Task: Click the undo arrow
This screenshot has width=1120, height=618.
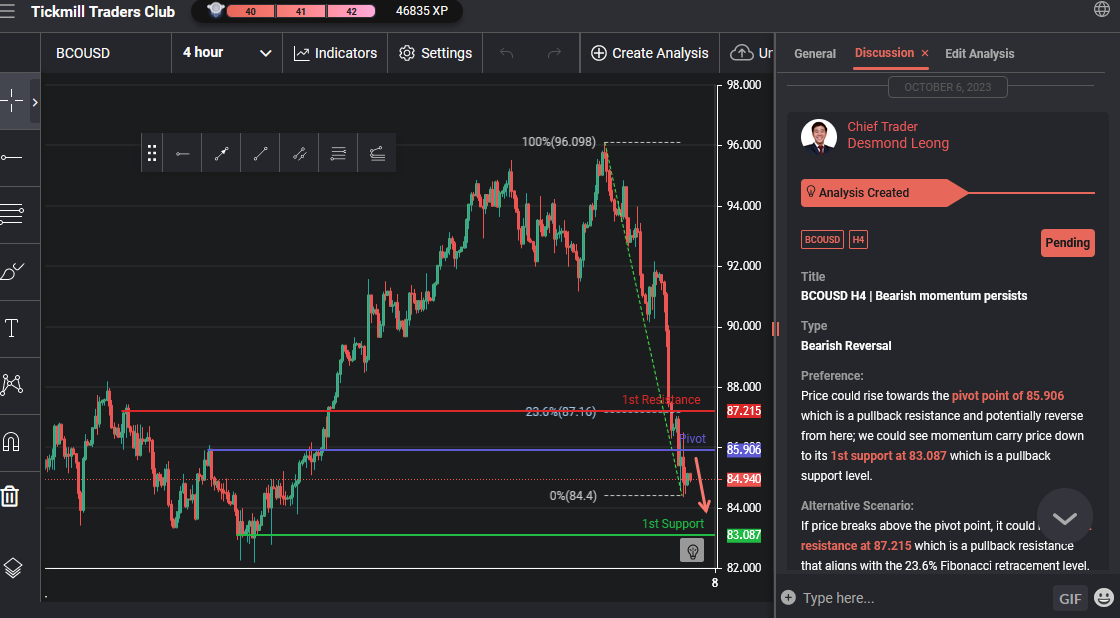Action: pyautogui.click(x=506, y=53)
